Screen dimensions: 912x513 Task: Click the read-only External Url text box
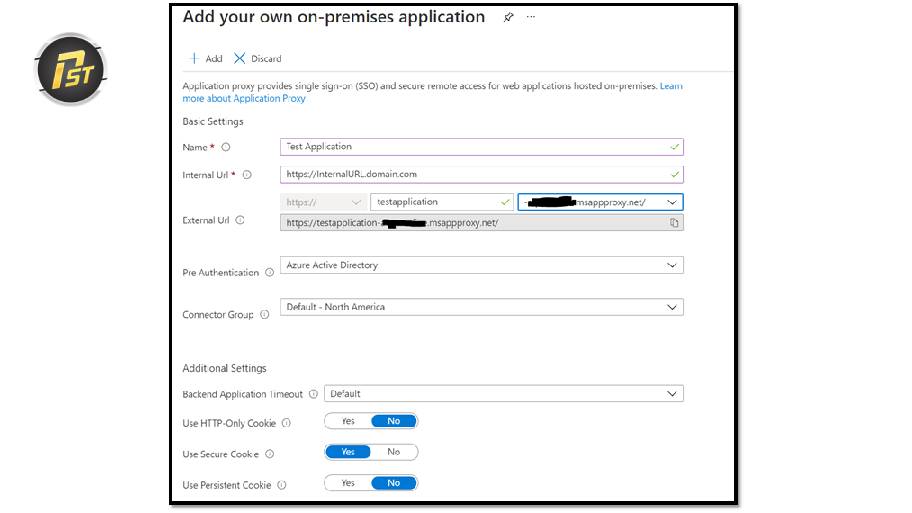pos(482,223)
